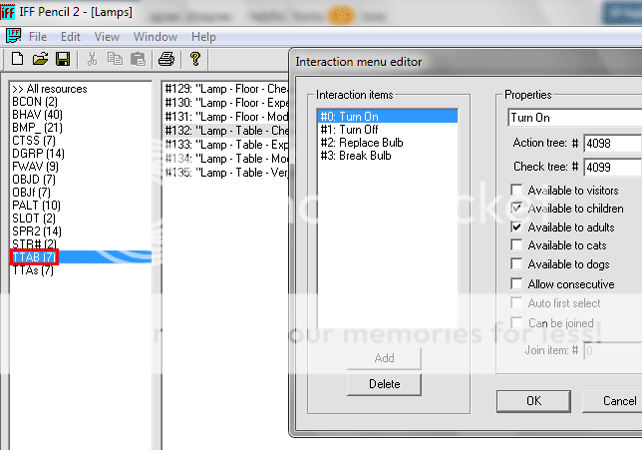The width and height of the screenshot is (642, 450).
Task: Check Available to cats option
Action: (516, 246)
